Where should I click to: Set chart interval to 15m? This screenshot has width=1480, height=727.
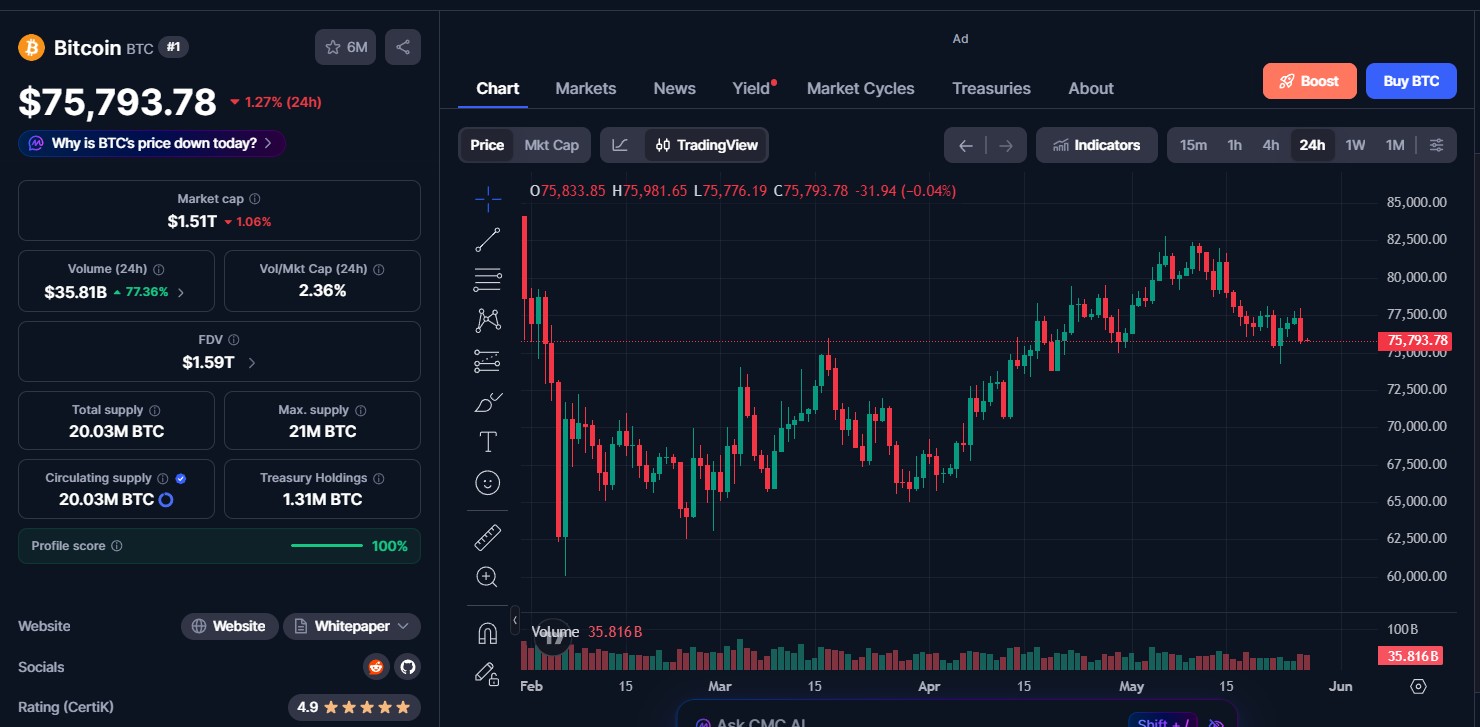tap(1193, 145)
